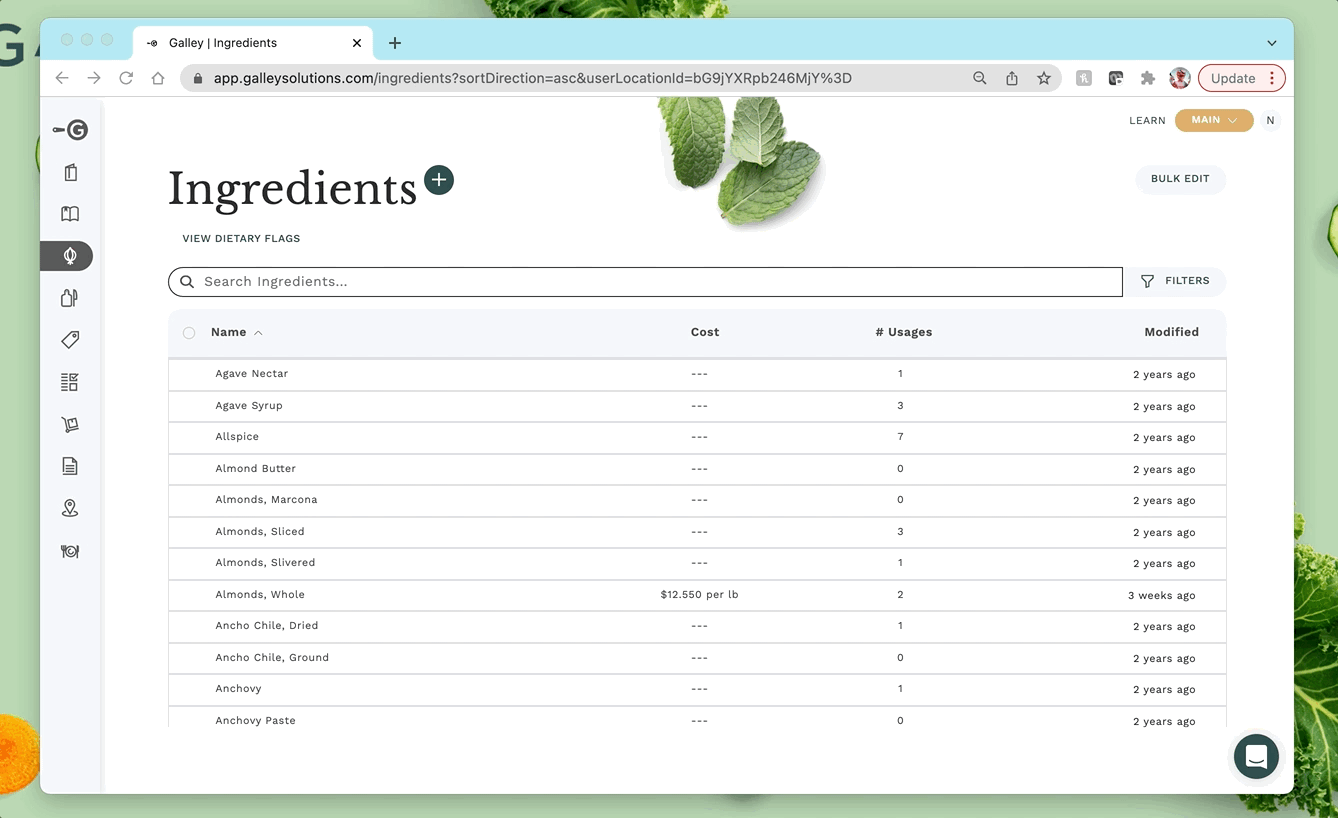Viewport: 1338px width, 818px height.
Task: Click Allspice usages count 7
Action: click(x=900, y=437)
